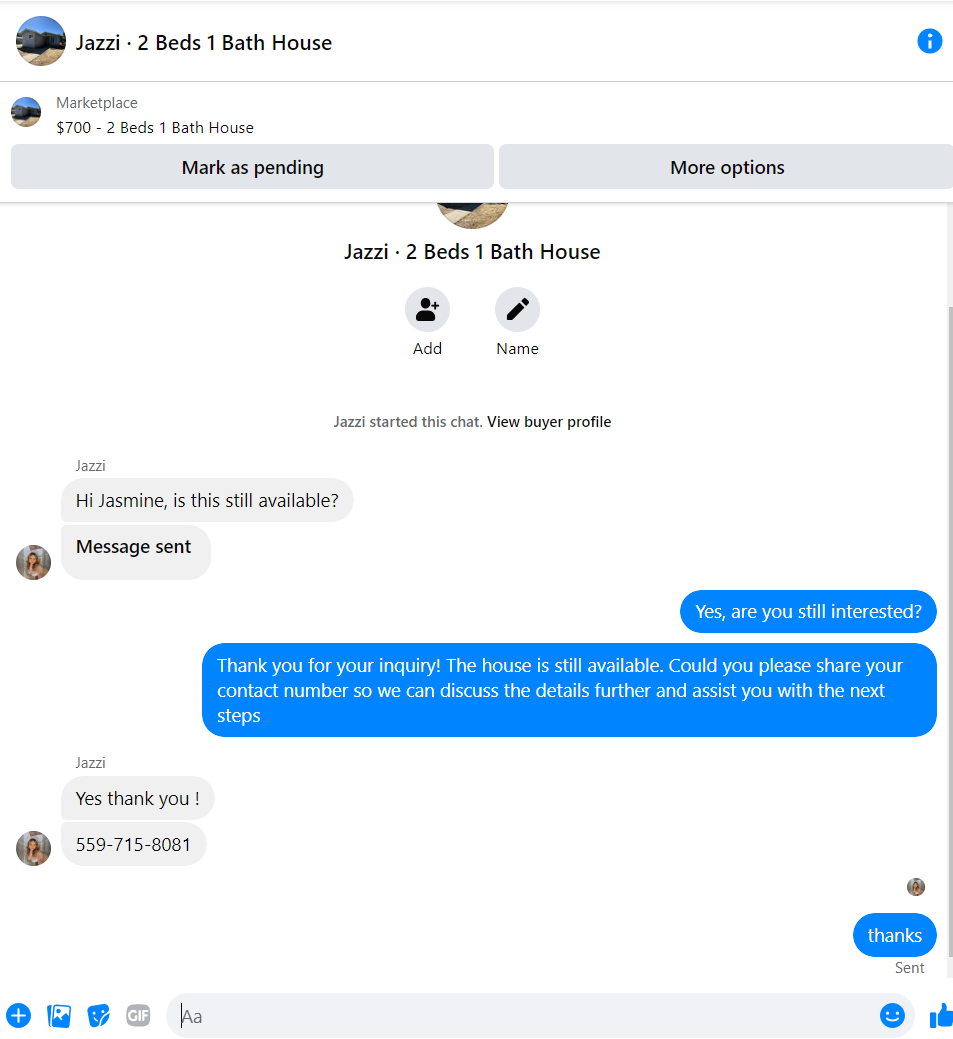Open Marketplace listing $700 2 Beds link
Screen dimensions: 953x1039
154,128
